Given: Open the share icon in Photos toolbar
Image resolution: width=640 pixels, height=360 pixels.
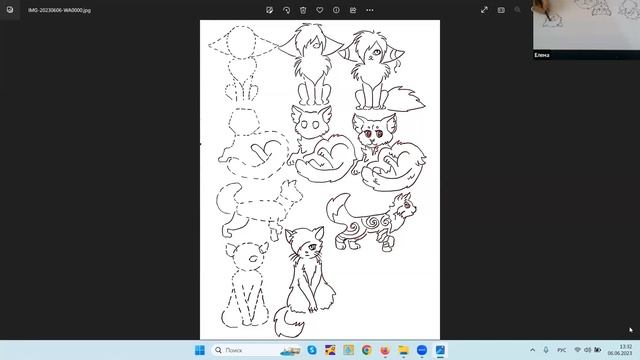Looking at the screenshot, I should pos(353,10).
